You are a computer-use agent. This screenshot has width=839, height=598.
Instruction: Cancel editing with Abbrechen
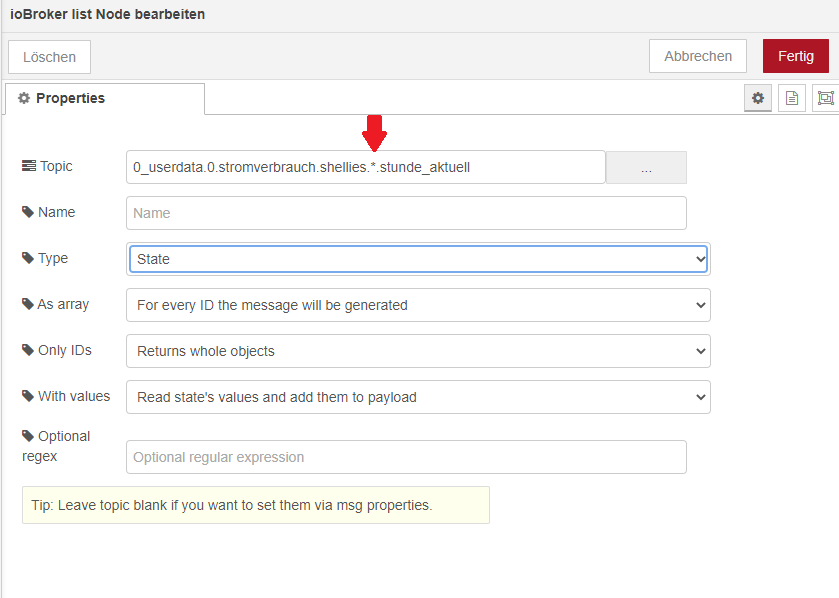[698, 56]
